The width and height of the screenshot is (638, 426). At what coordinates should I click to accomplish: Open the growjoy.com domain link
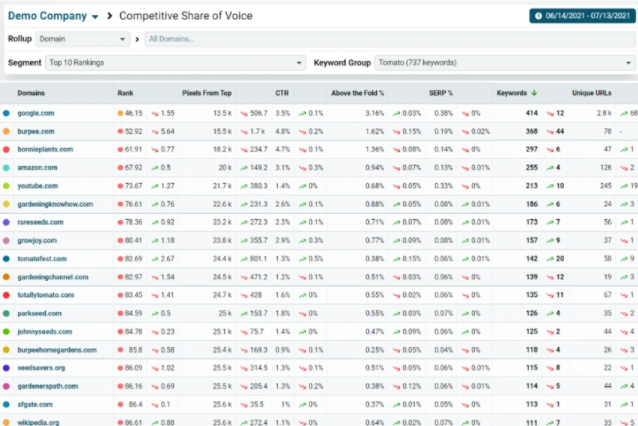point(37,240)
